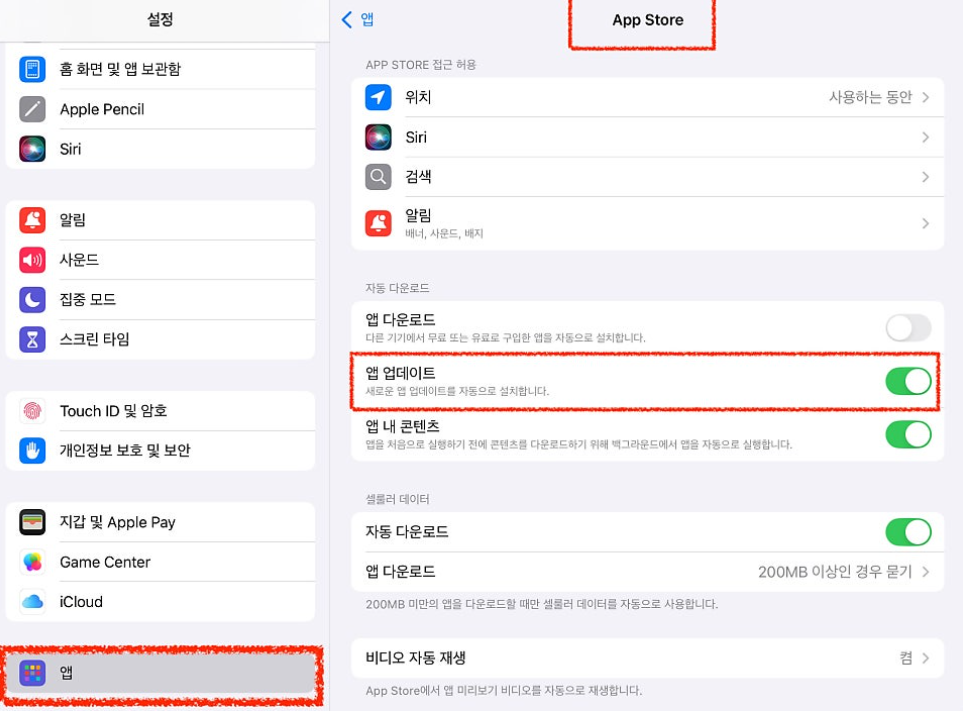Tap the 위치 location arrow icon
The image size is (963, 719).
378,97
